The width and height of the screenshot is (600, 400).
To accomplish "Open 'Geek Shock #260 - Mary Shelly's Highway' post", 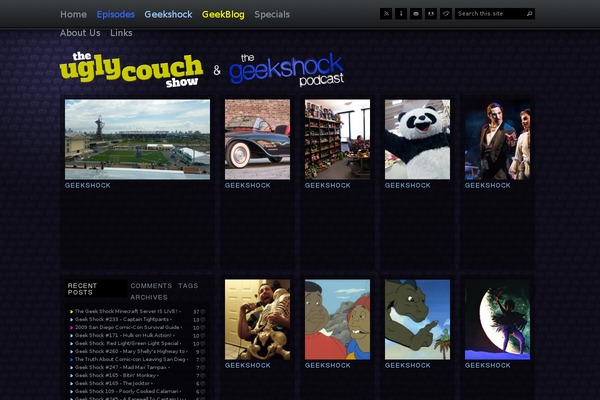I will (x=130, y=351).
